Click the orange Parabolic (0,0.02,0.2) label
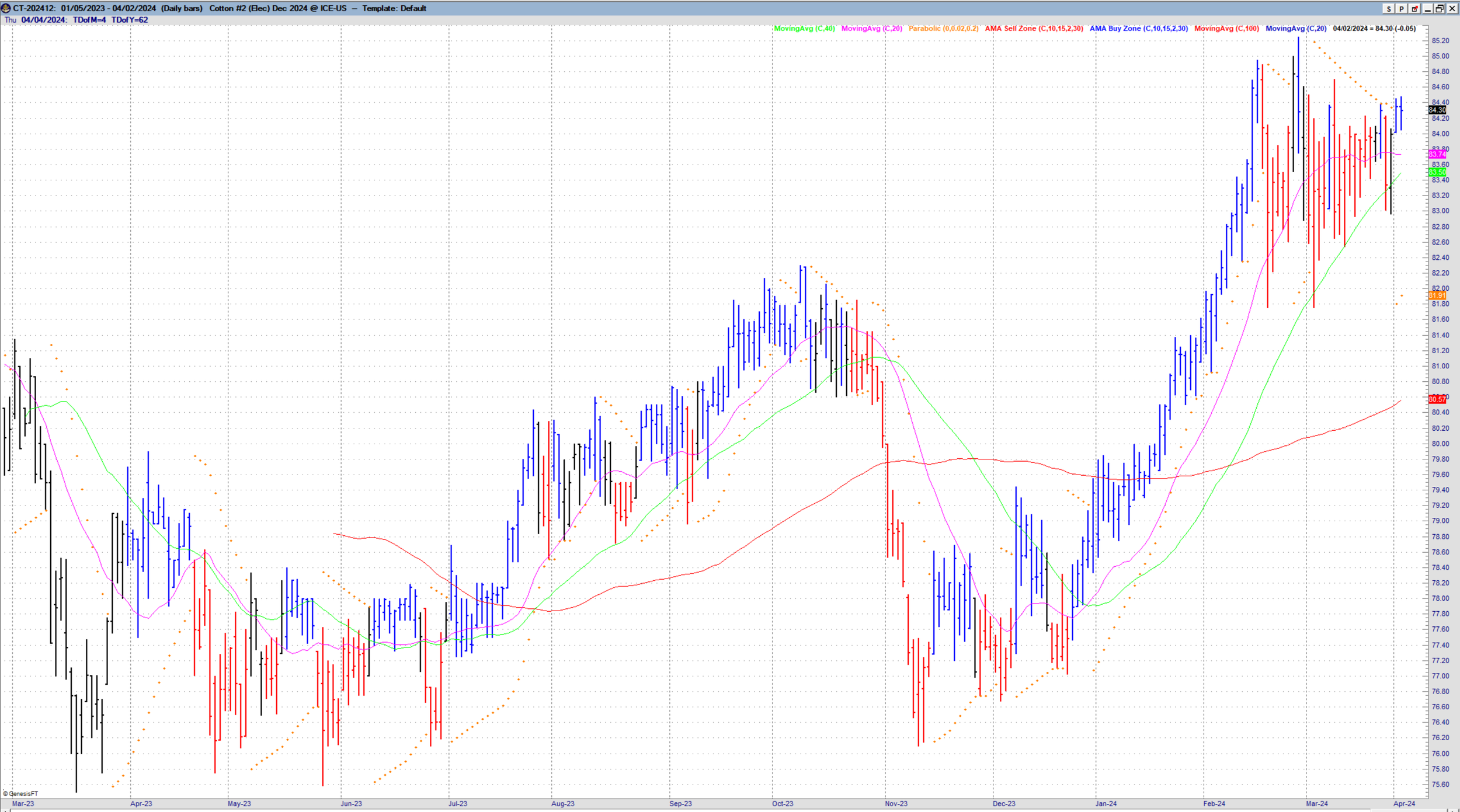This screenshot has height=812, width=1460. click(943, 29)
